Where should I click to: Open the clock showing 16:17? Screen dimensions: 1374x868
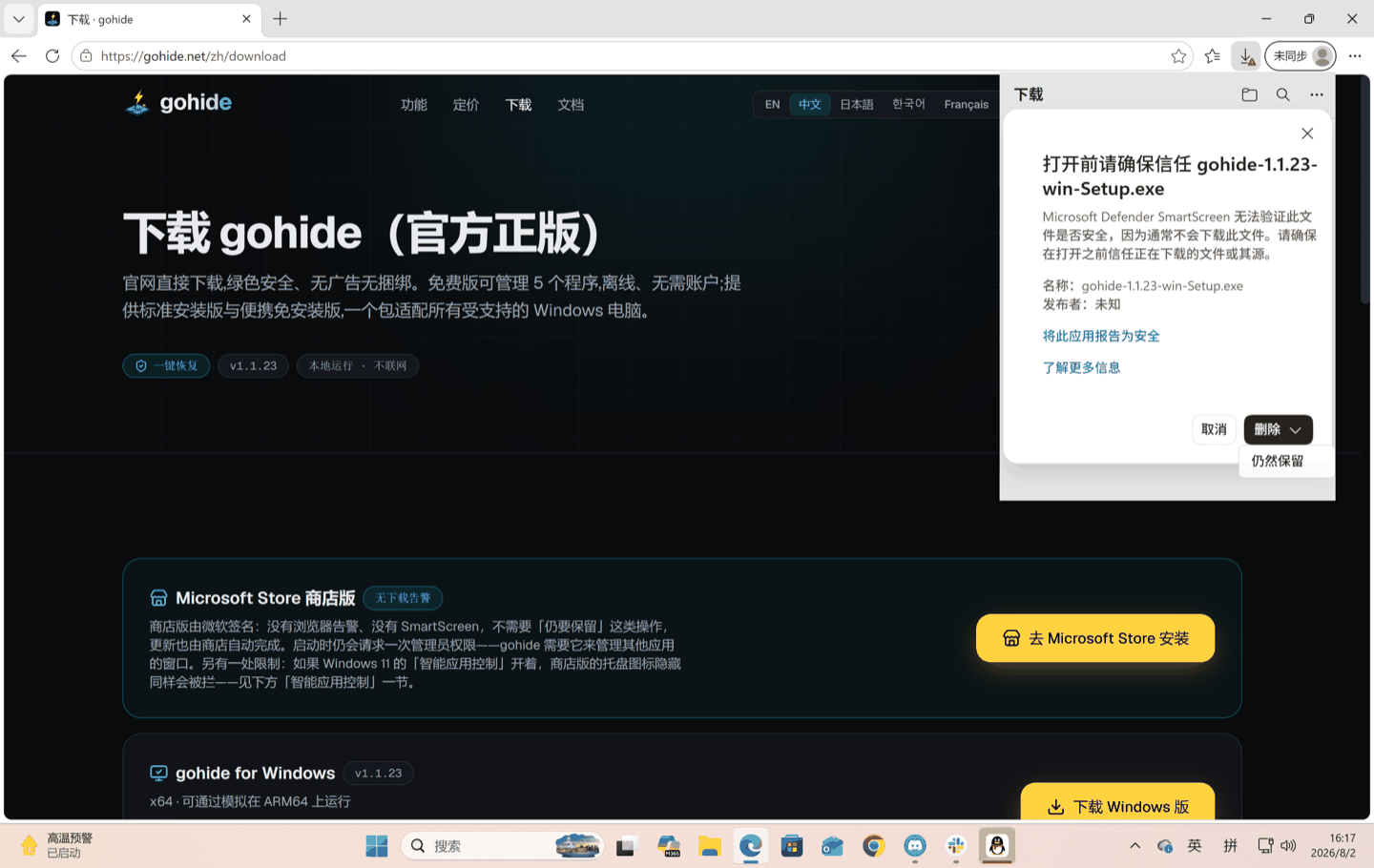point(1334,846)
